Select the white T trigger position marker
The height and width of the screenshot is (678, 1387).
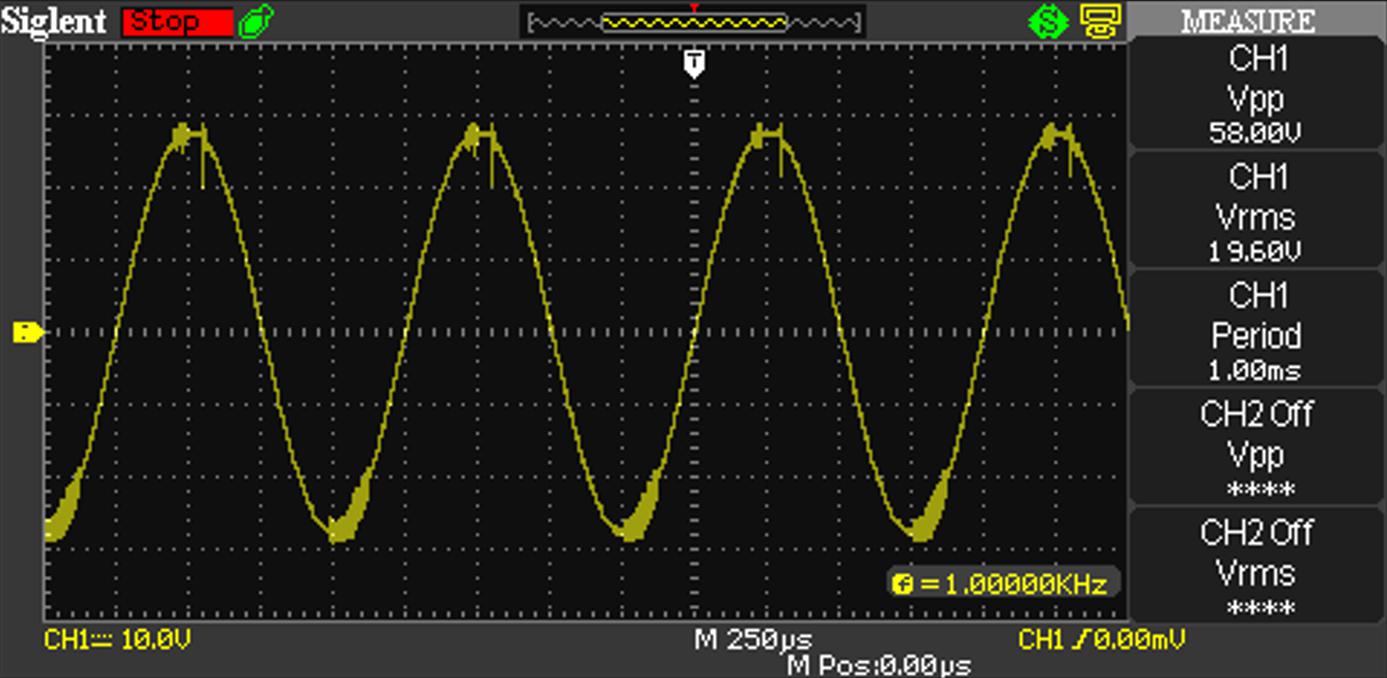click(x=695, y=65)
